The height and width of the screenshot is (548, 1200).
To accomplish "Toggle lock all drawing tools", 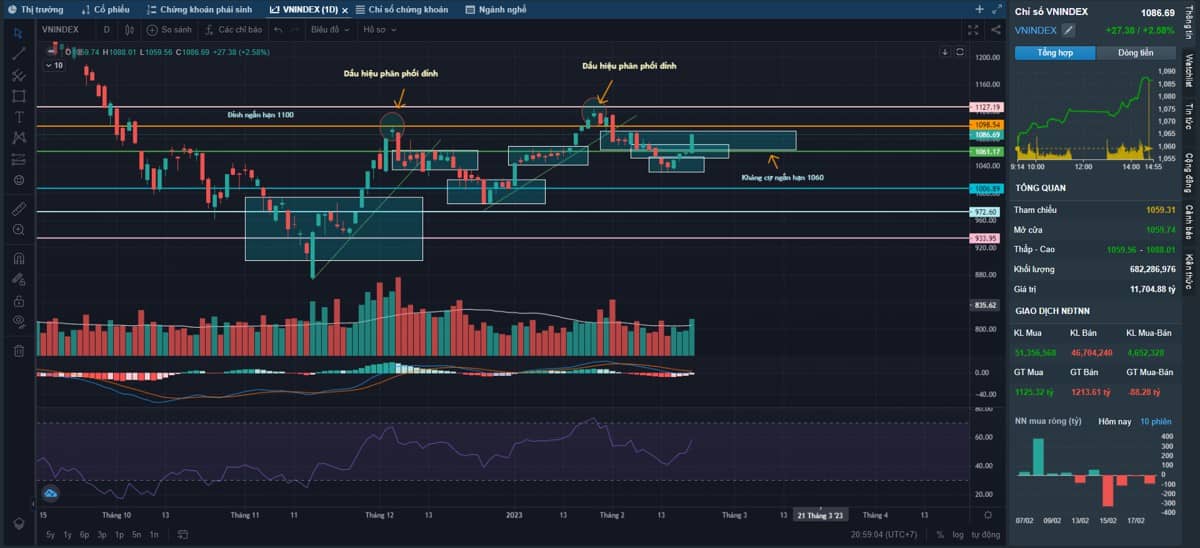I will 18,300.
